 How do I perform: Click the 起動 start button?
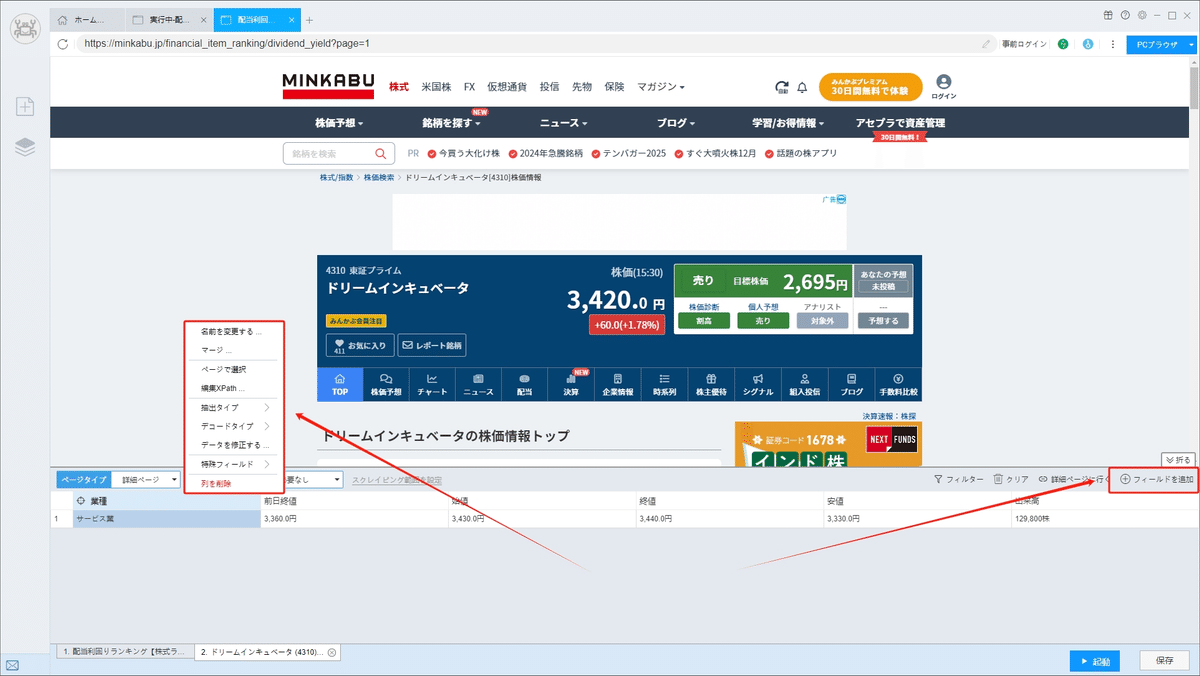[x=1094, y=661]
